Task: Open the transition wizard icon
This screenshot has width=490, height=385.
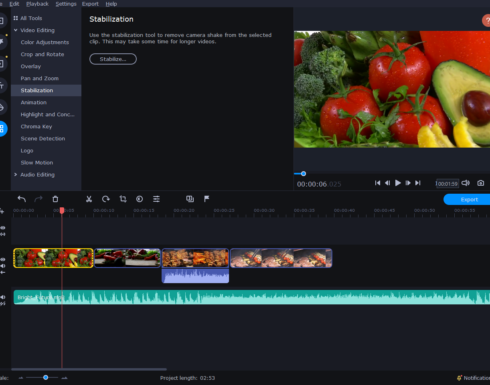Action: [x=190, y=199]
